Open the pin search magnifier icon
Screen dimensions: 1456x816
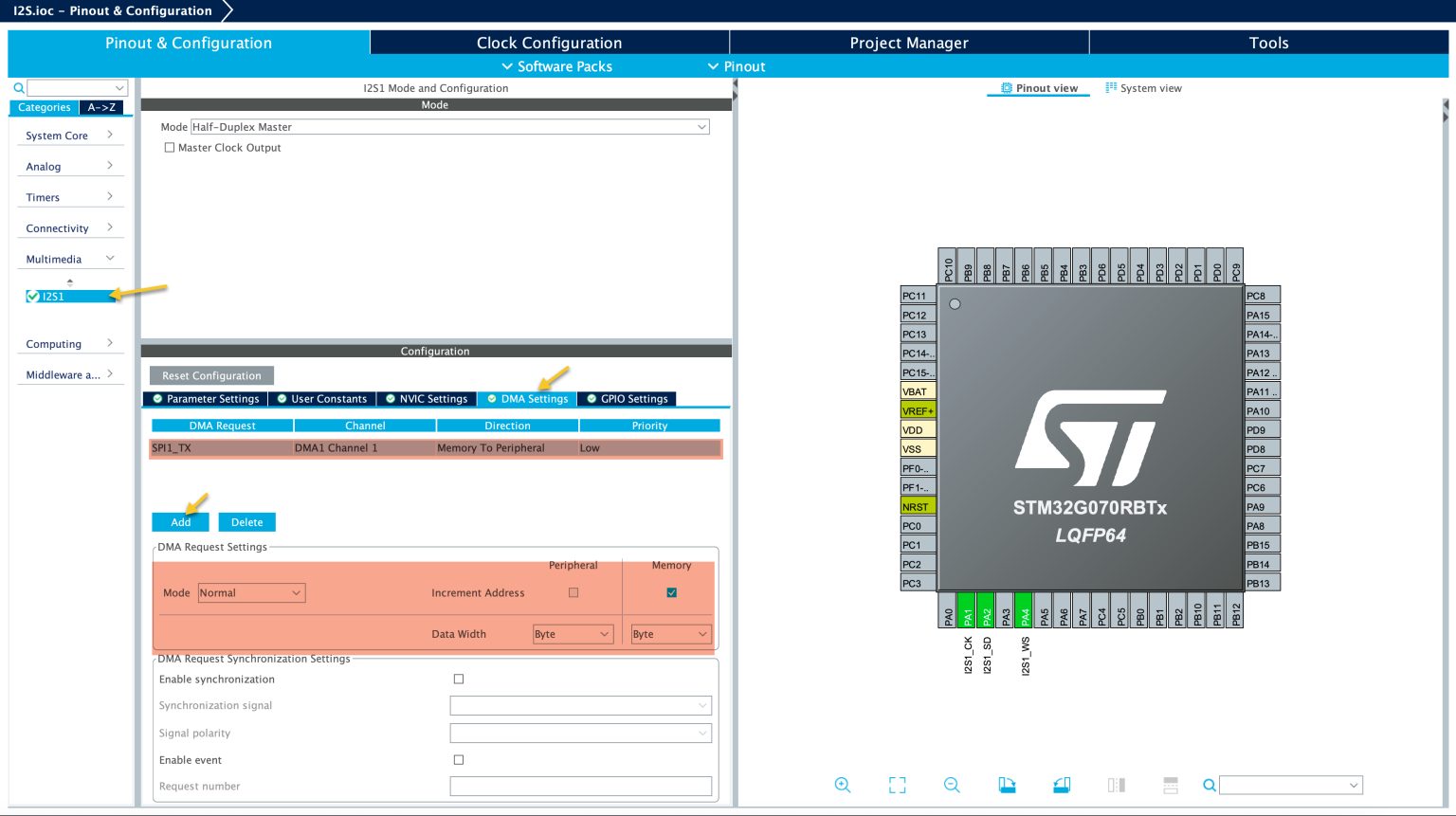1210,785
